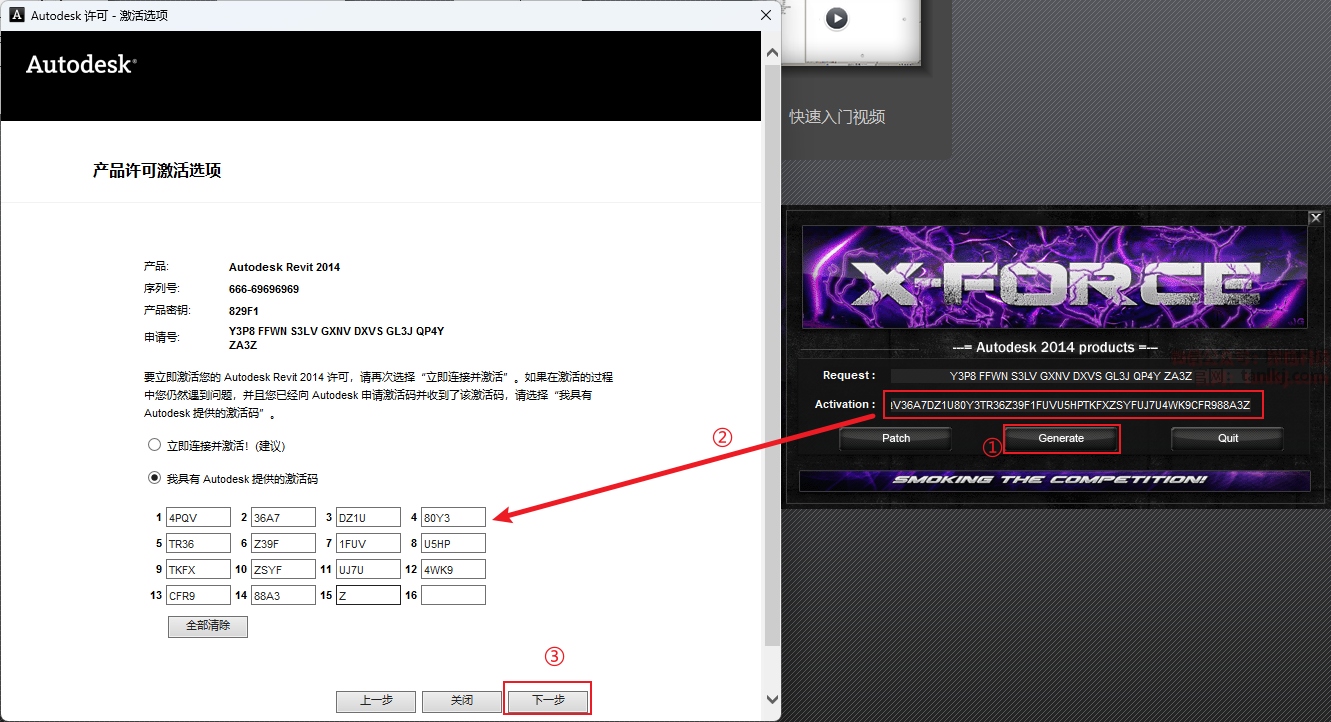Image resolution: width=1331 pixels, height=722 pixels.
Task: Click activation code field 14 containing 88A3
Action: 283,595
